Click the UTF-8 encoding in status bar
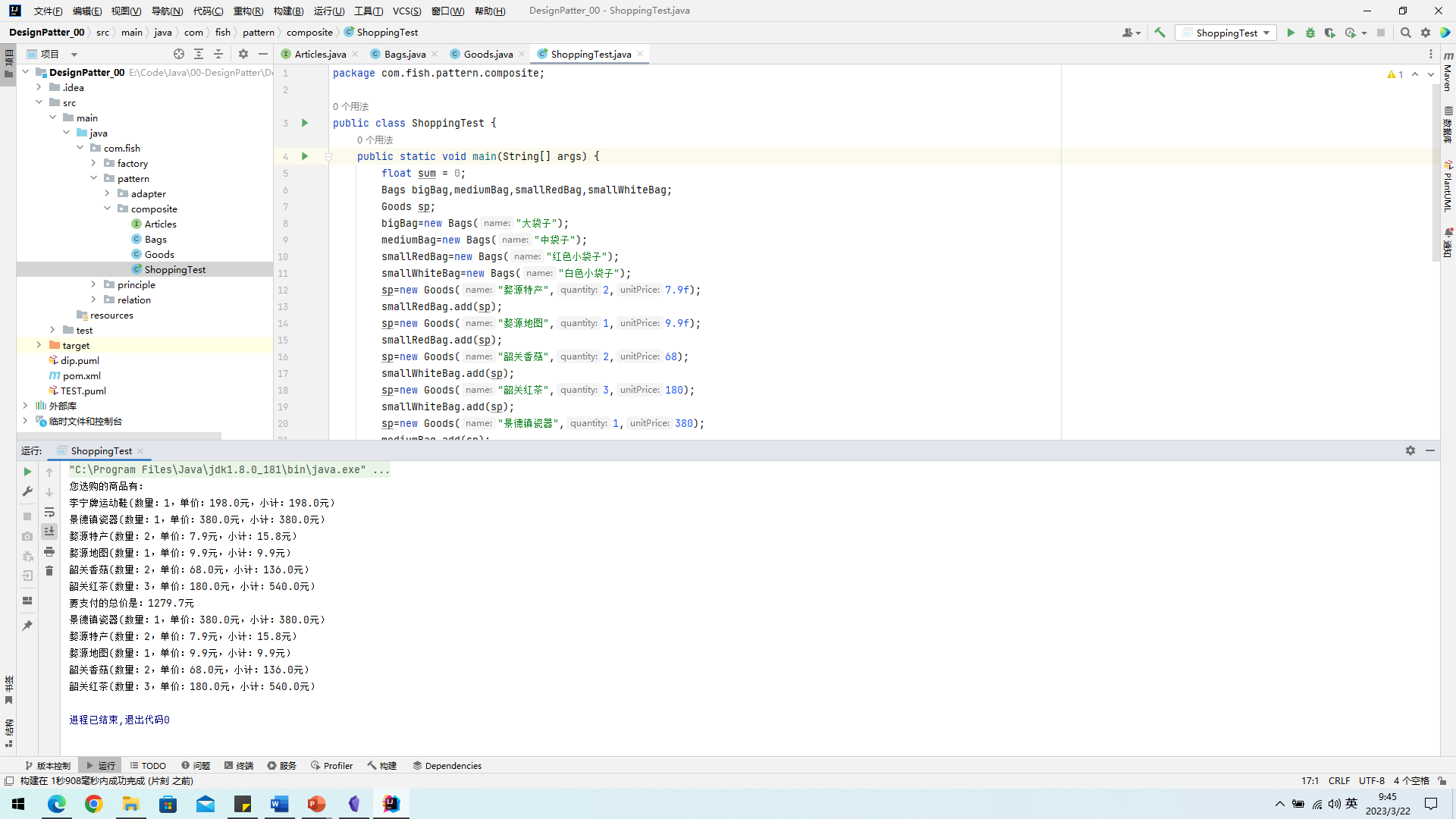This screenshot has width=1456, height=819. click(1371, 780)
